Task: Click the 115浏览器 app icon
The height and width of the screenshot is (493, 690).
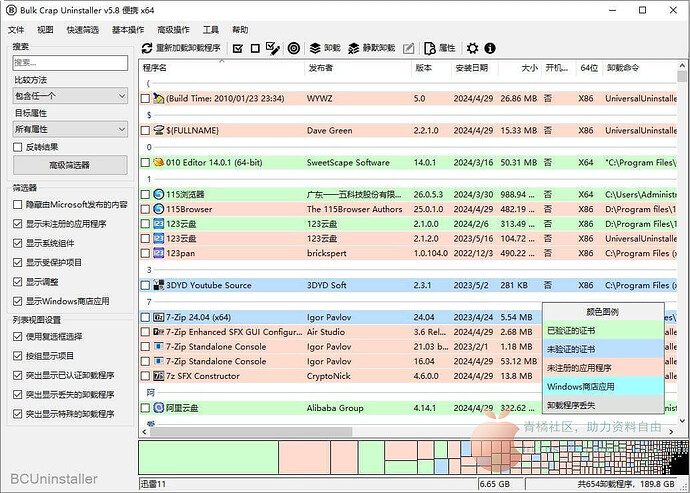Action: pos(158,194)
